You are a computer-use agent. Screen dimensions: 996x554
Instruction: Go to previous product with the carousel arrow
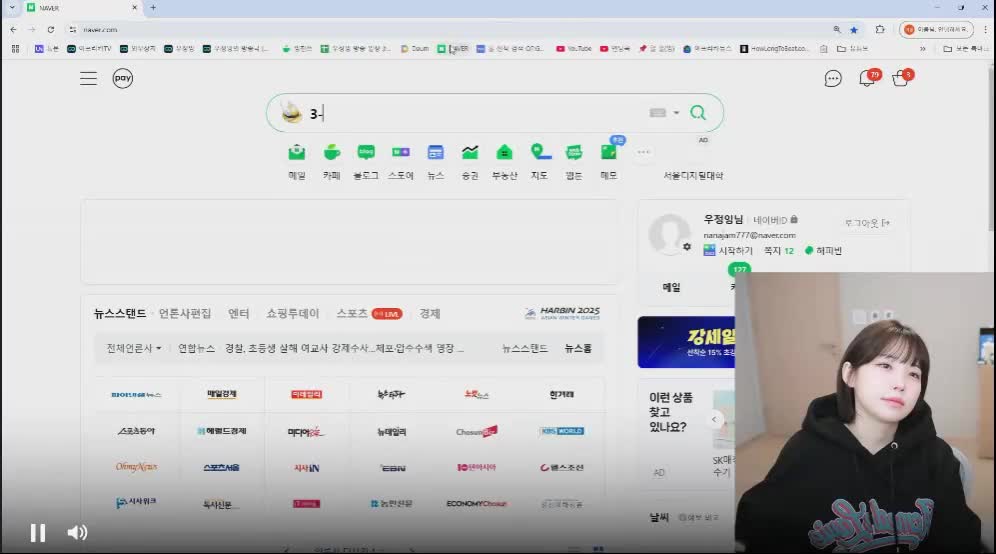pos(714,419)
